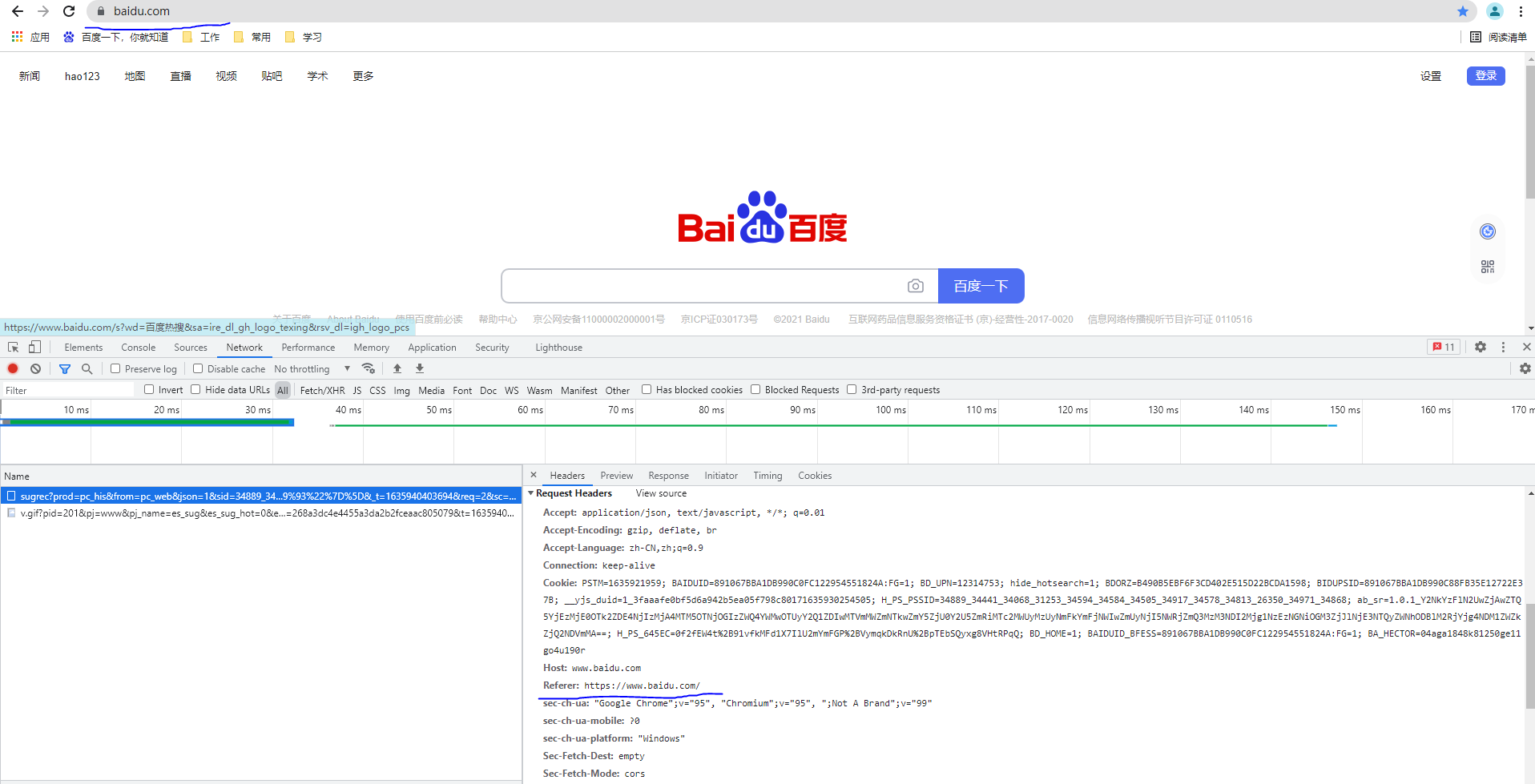Open the network search magnifier
This screenshot has width=1535, height=784.
(87, 368)
